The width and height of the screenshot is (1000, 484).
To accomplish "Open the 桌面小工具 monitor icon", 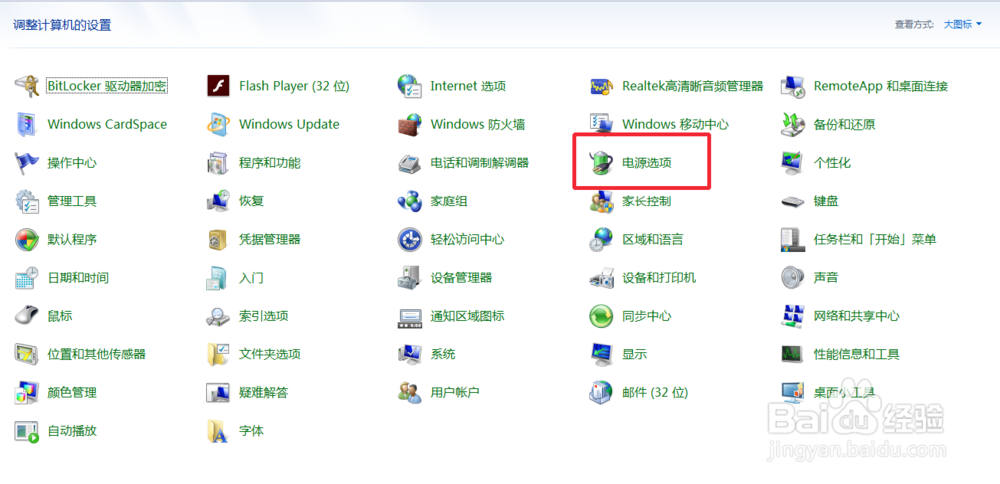I will click(x=793, y=392).
